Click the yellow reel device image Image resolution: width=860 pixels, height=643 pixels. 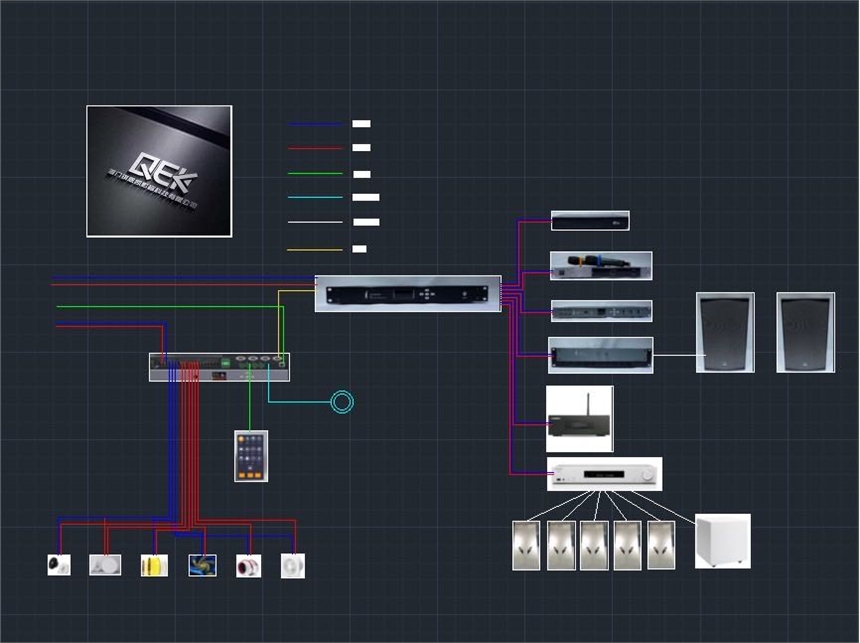coord(153,566)
